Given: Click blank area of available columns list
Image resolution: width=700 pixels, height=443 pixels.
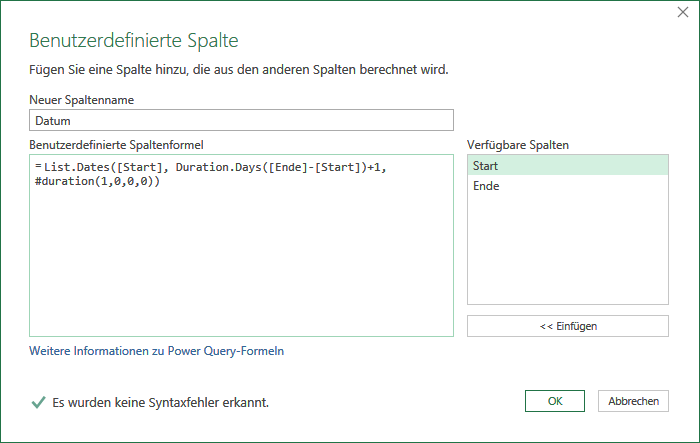Looking at the screenshot, I should (568, 250).
